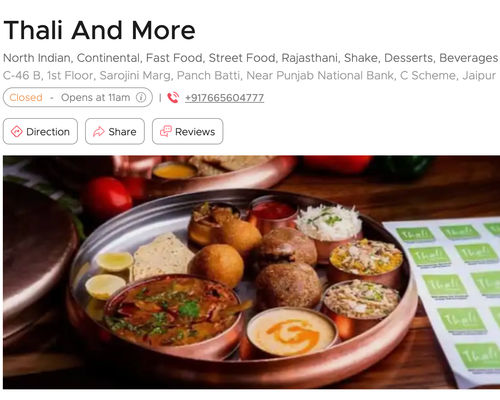
Task: Call phone number +917665604777
Action: click(224, 98)
